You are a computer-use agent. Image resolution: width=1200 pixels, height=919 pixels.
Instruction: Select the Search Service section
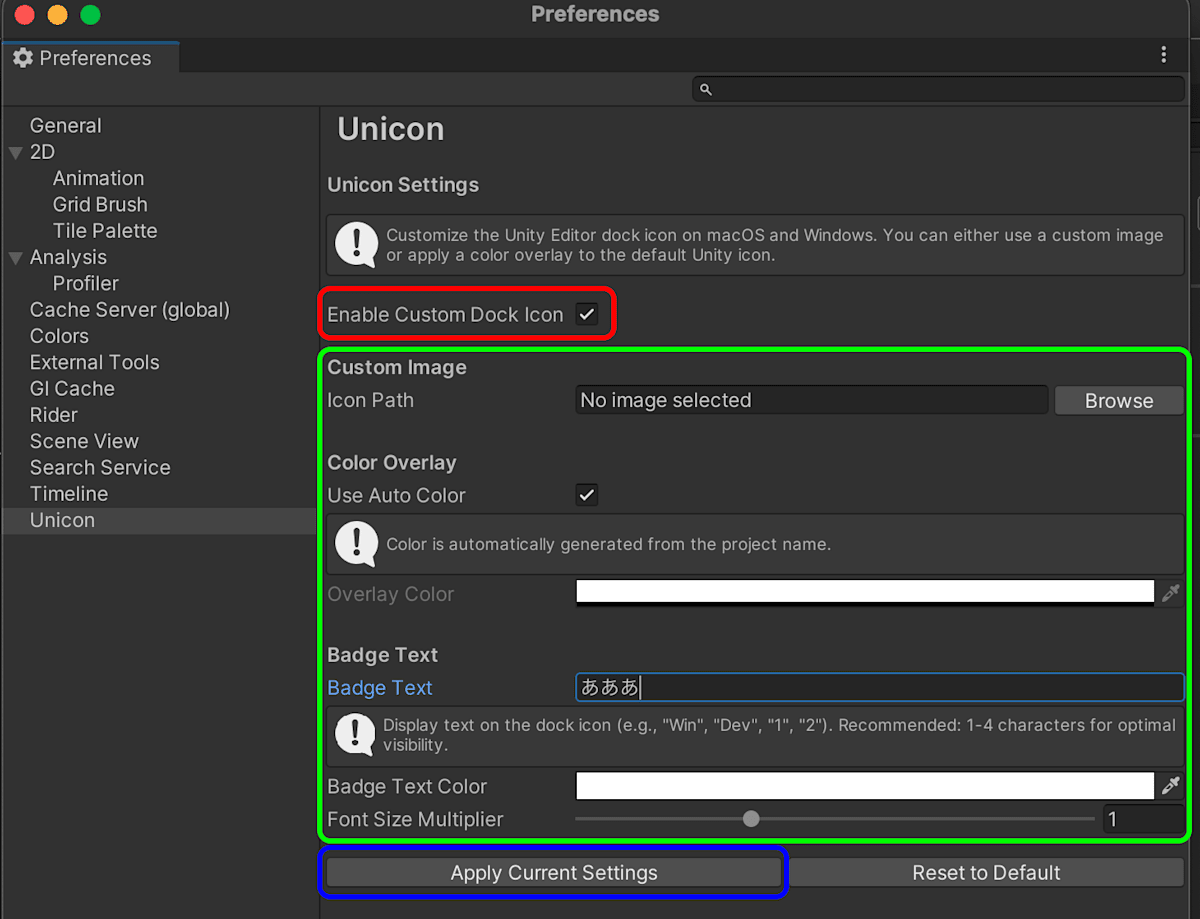(x=100, y=467)
